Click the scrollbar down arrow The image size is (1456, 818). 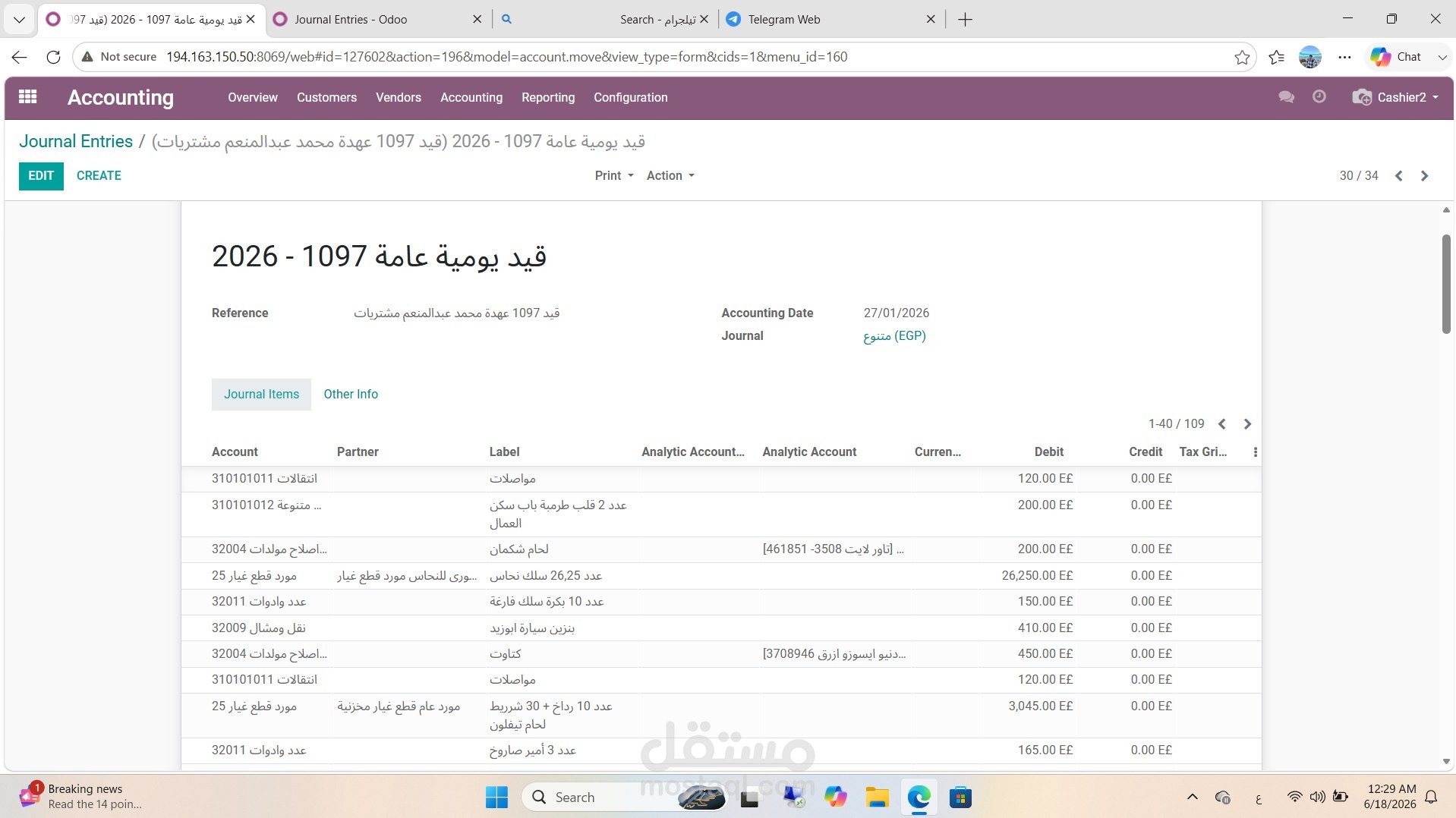point(1445,762)
